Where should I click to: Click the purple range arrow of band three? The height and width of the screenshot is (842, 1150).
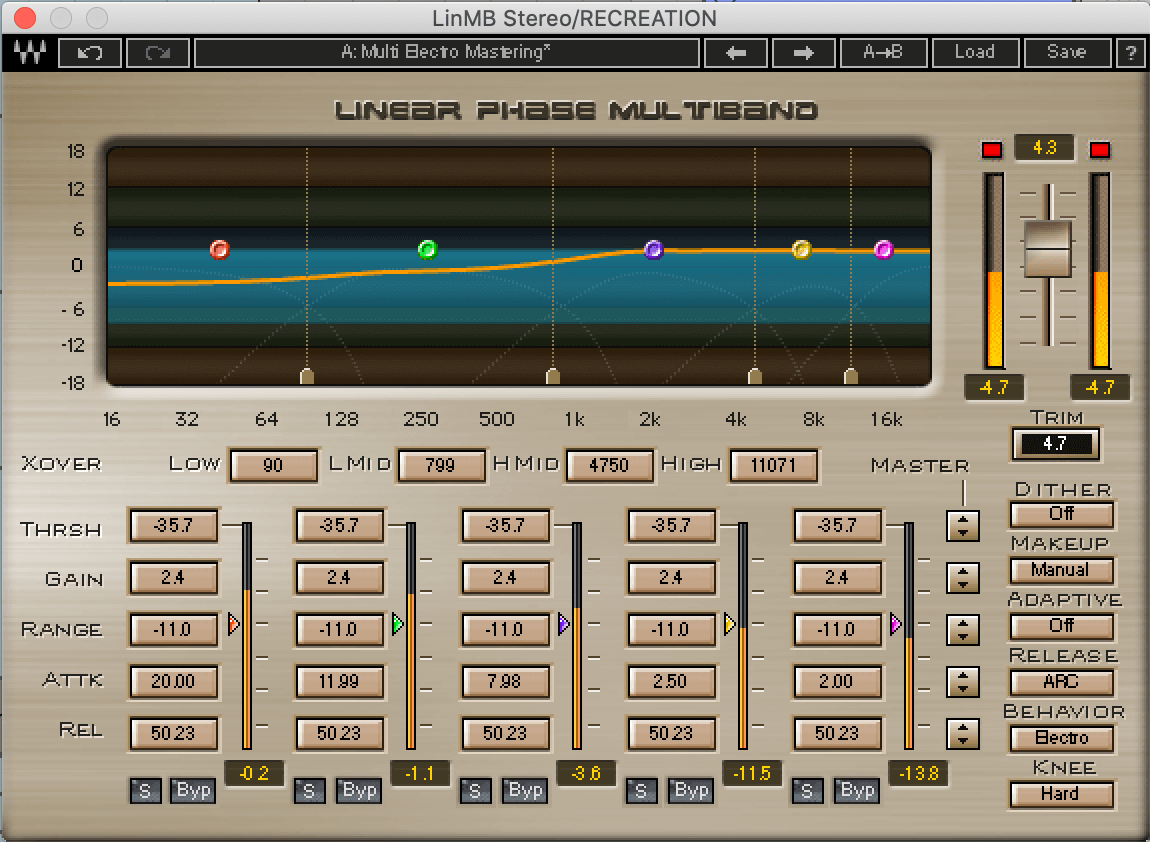pyautogui.click(x=564, y=625)
